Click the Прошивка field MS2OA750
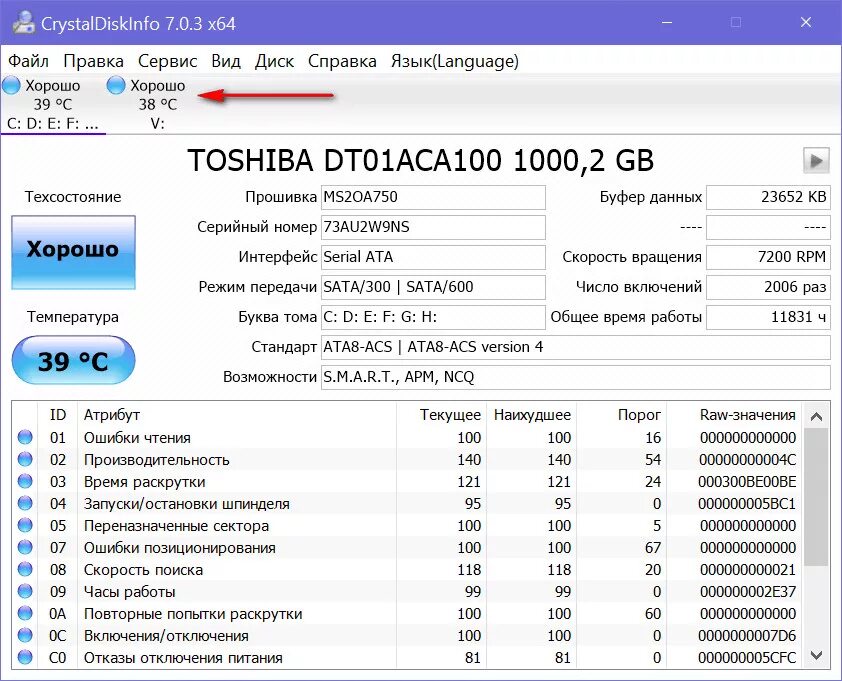This screenshot has height=681, width=842. click(x=433, y=197)
